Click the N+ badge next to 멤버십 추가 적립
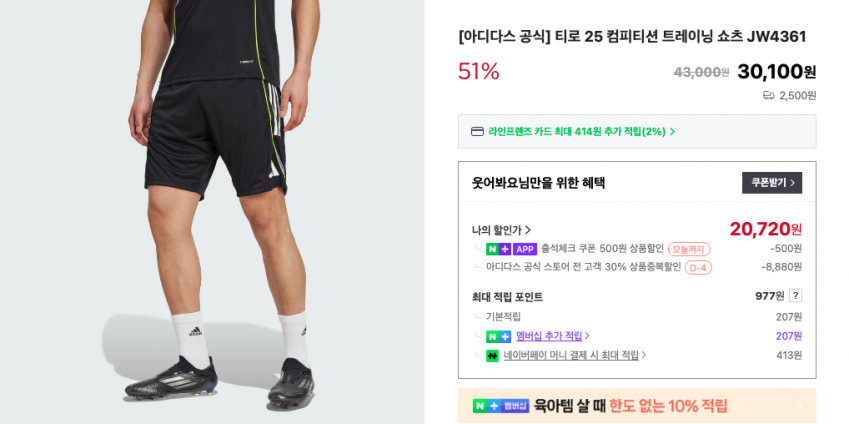Image resolution: width=849 pixels, height=424 pixels. click(x=499, y=336)
